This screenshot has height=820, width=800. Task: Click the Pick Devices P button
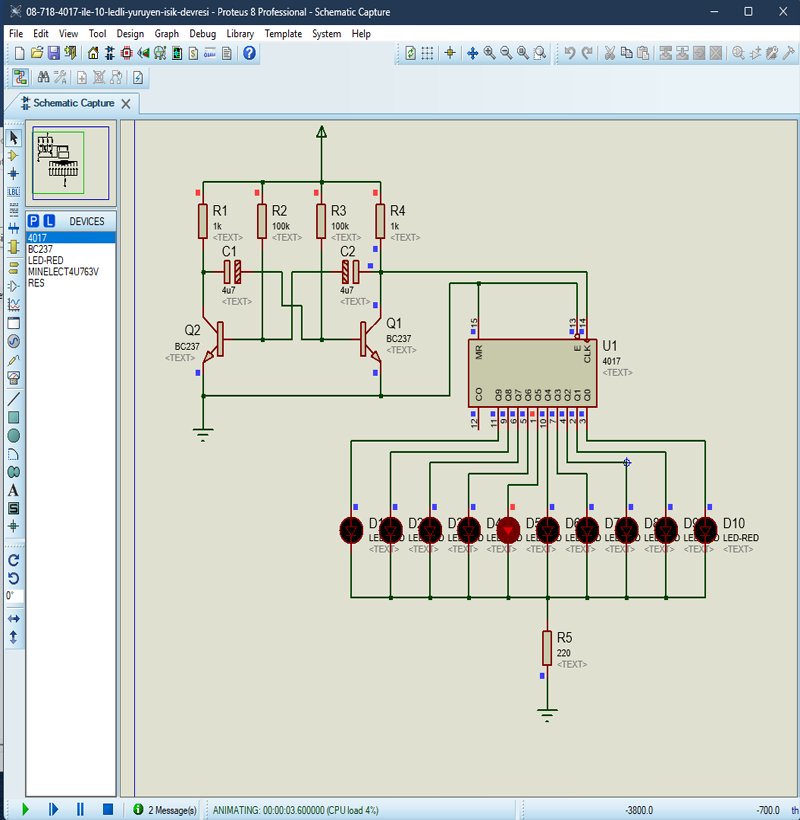[34, 221]
